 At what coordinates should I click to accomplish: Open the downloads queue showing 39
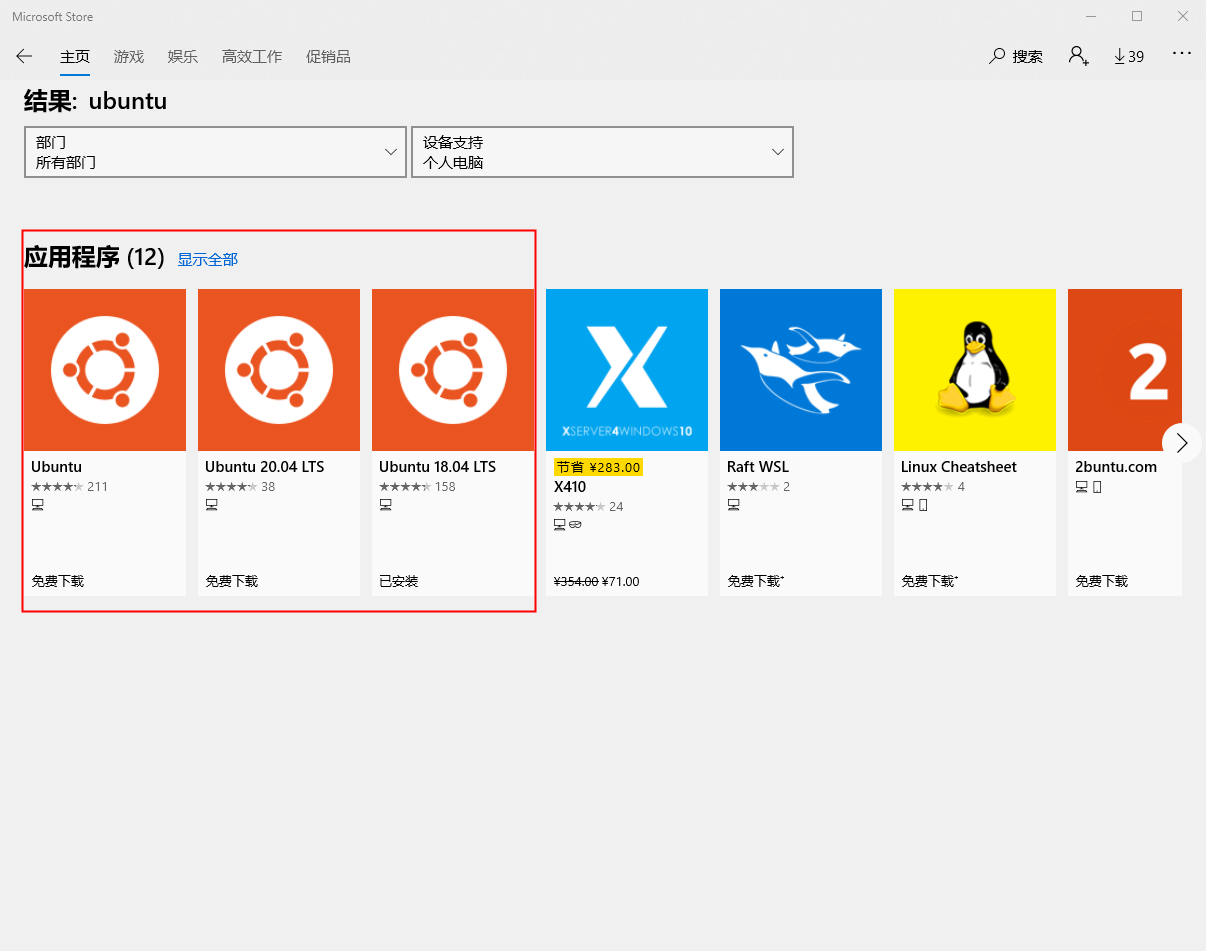[x=1129, y=57]
